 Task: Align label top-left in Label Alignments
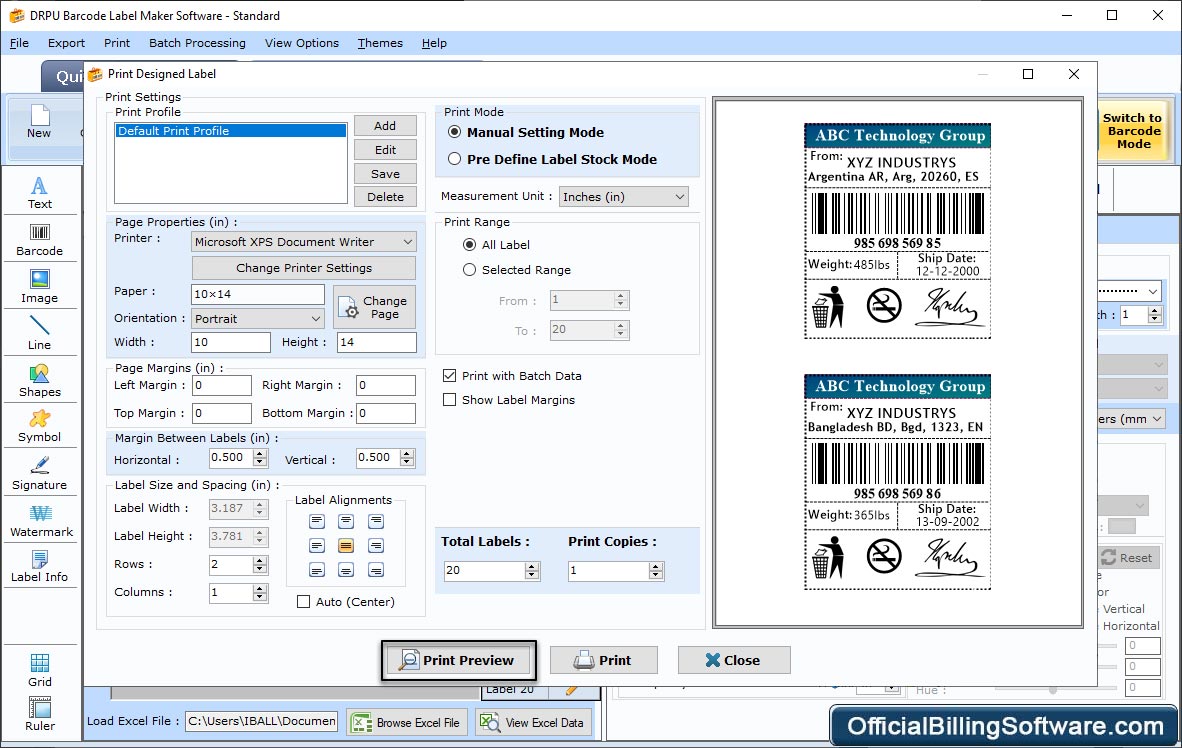point(317,521)
